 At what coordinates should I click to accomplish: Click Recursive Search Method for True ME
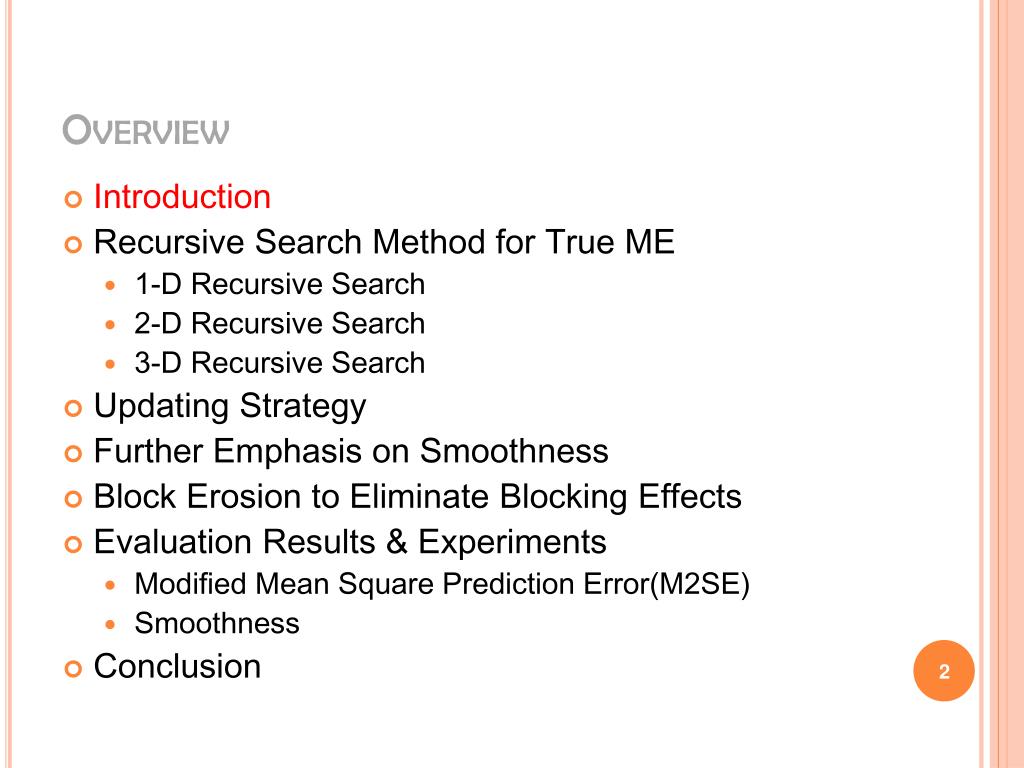point(384,242)
